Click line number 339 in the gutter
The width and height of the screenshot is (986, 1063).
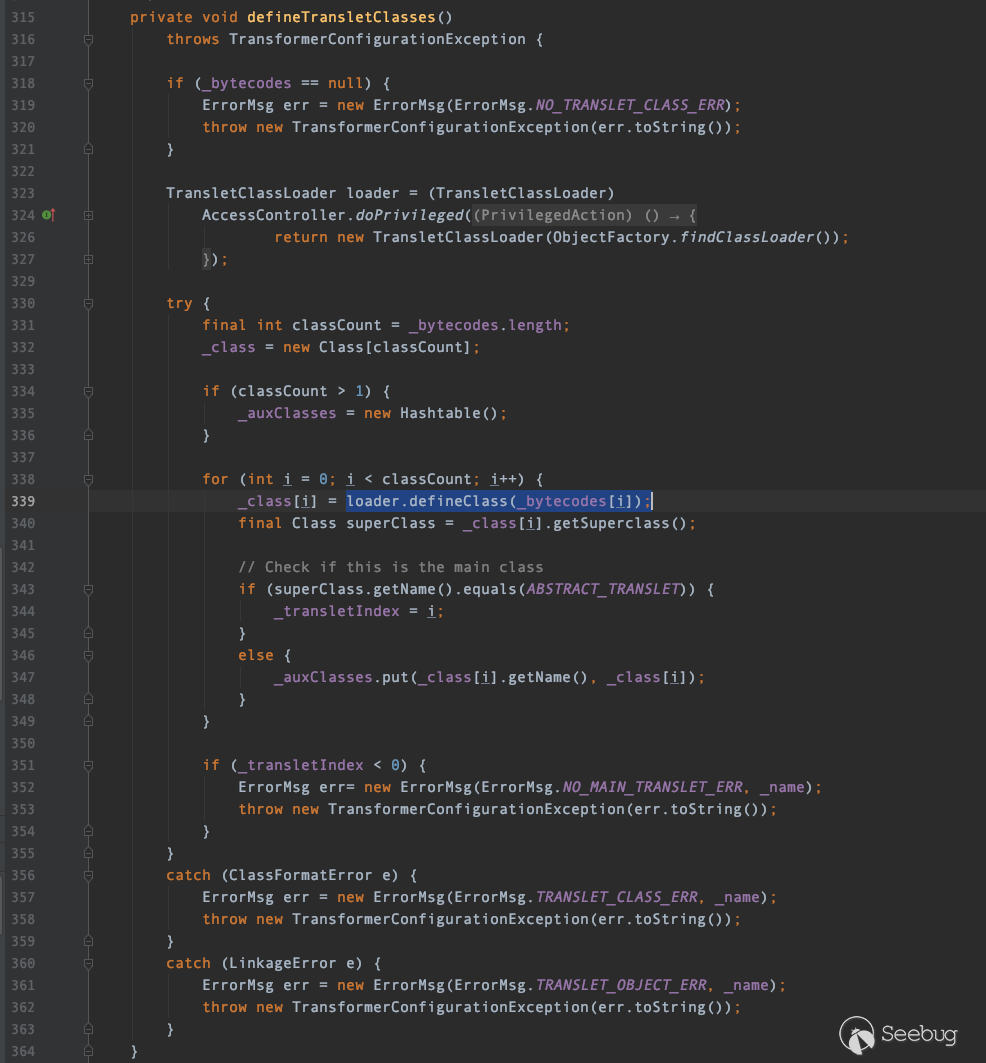(x=23, y=501)
